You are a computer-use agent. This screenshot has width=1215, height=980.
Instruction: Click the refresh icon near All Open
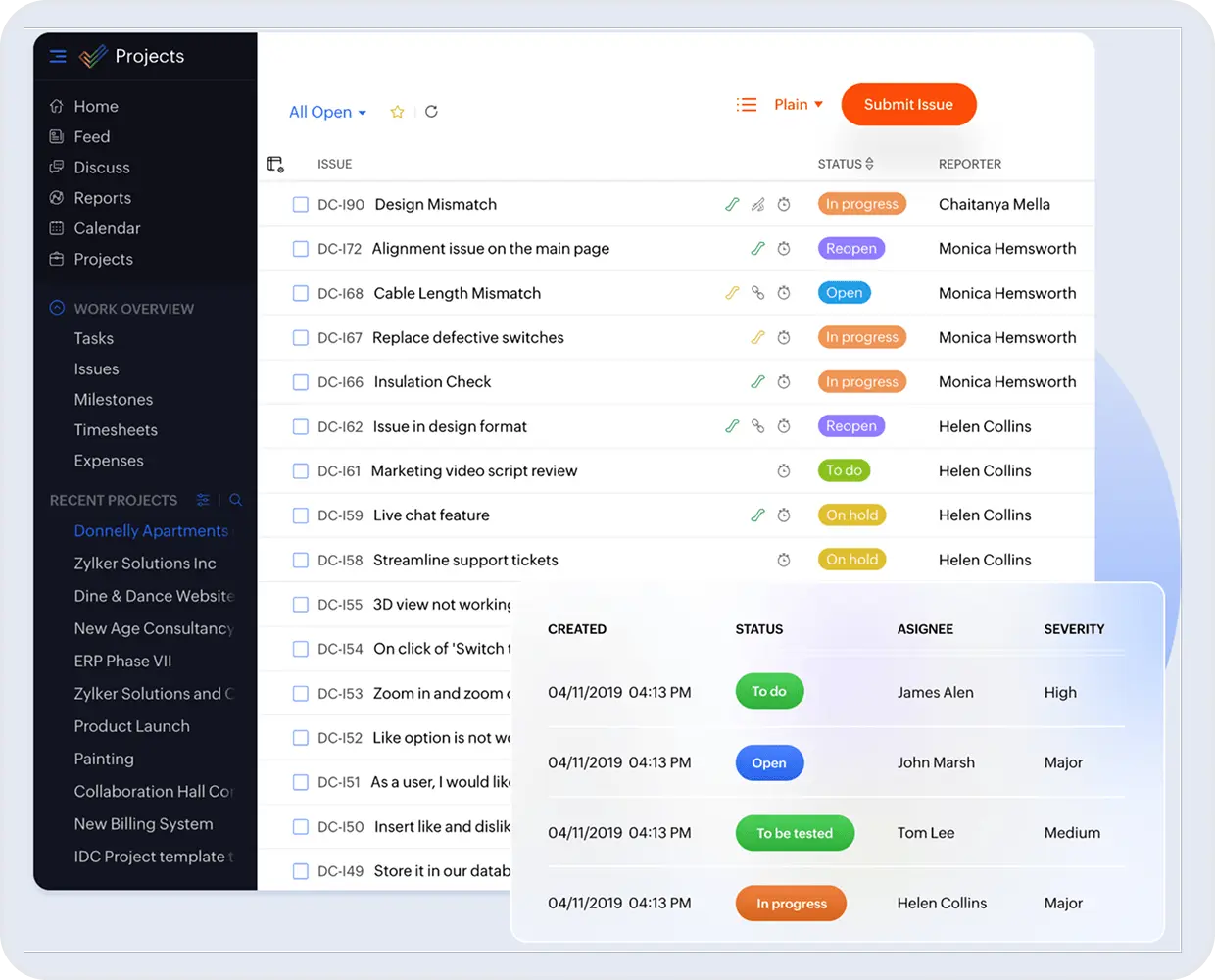pos(431,112)
